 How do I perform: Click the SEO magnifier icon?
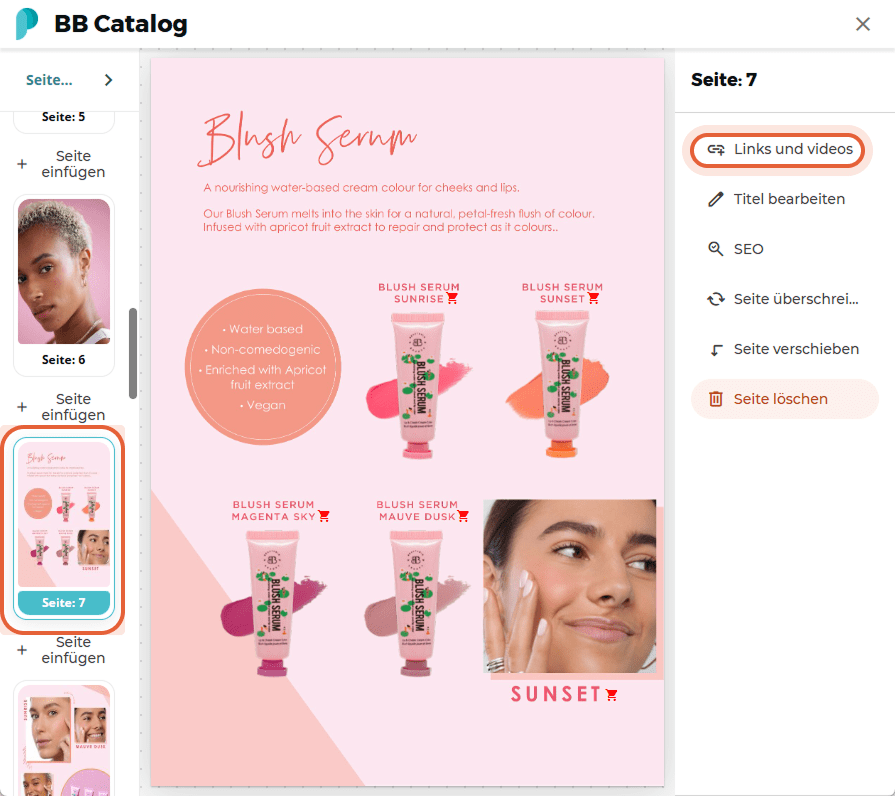[x=716, y=249]
